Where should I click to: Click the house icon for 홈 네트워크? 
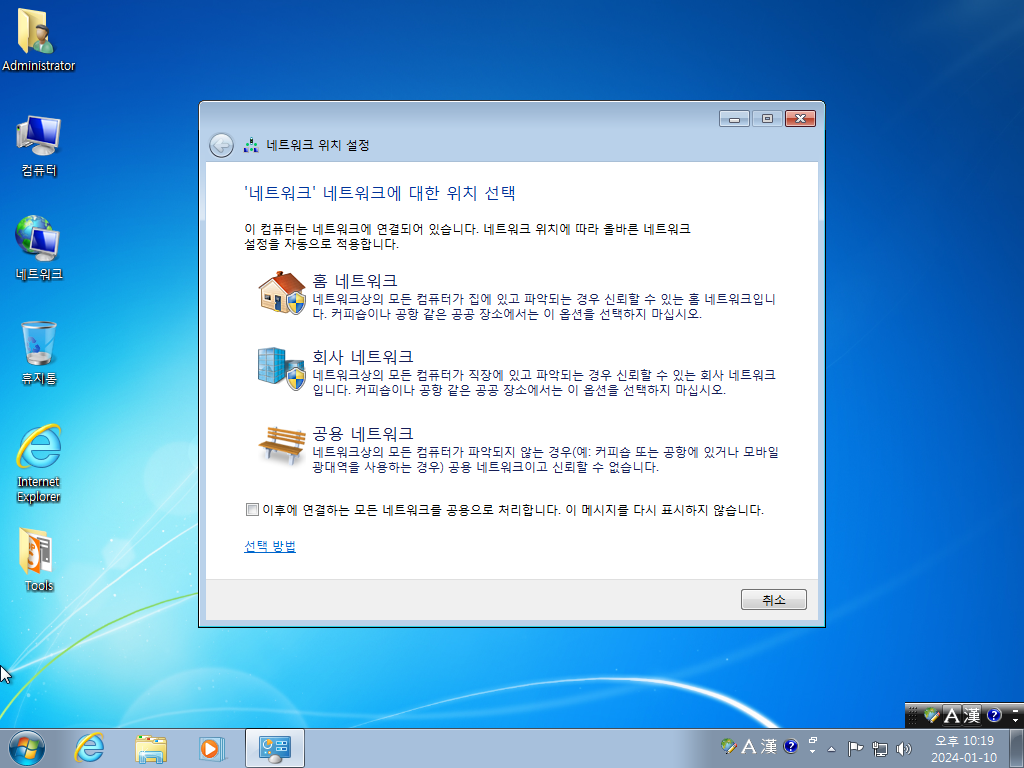282,293
